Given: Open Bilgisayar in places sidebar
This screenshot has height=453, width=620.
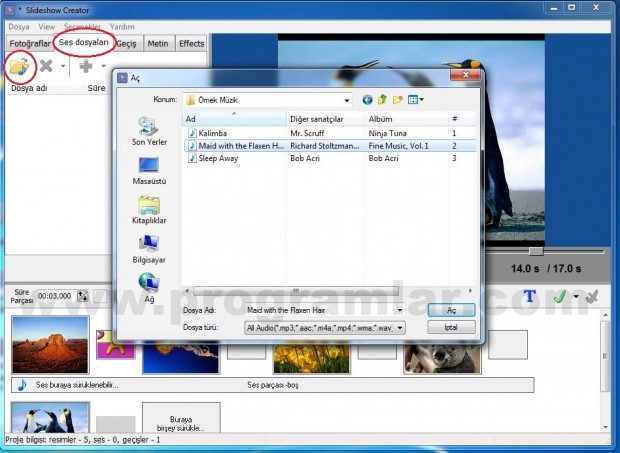Looking at the screenshot, I should click(x=149, y=249).
